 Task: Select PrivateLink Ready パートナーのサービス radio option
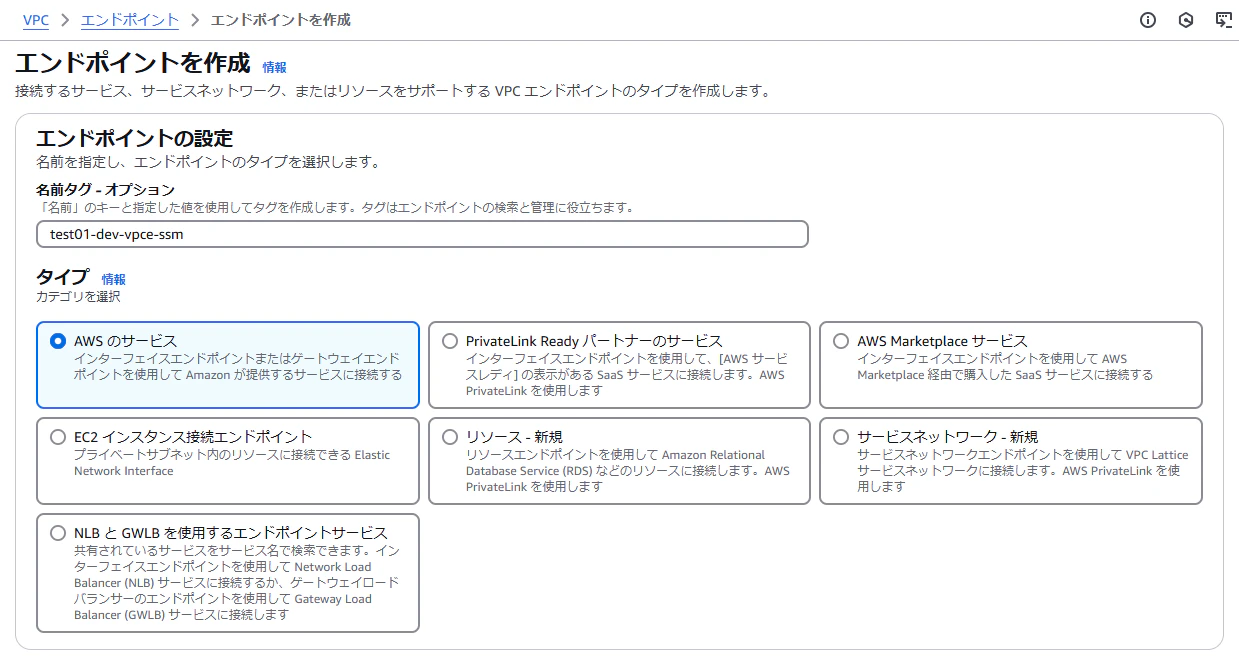[x=450, y=341]
